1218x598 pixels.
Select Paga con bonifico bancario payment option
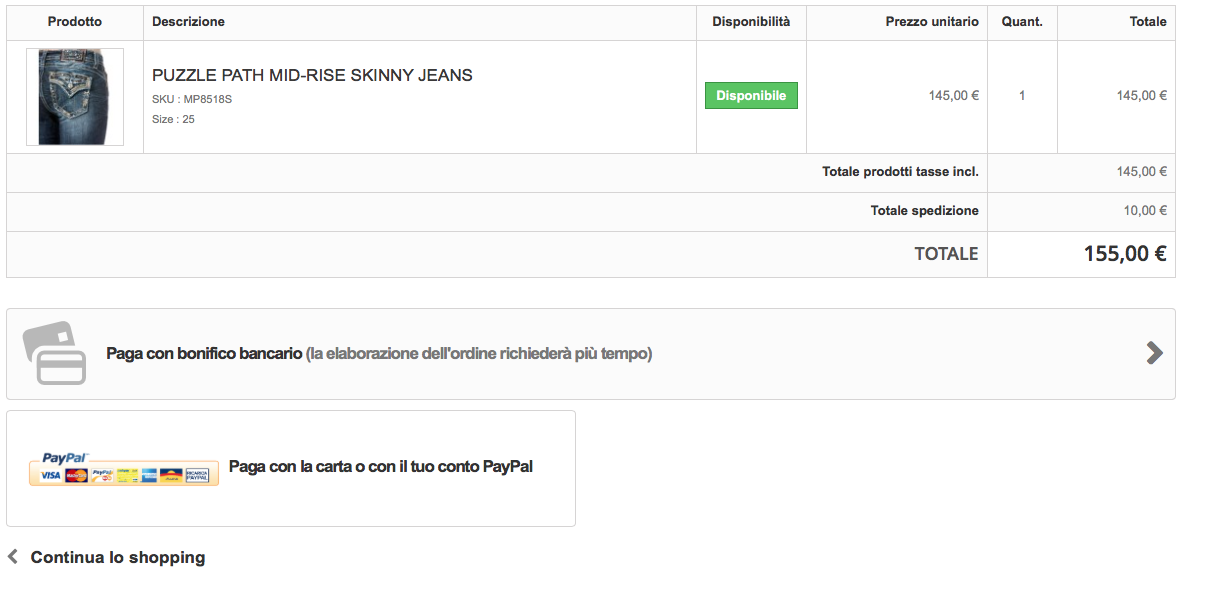[590, 354]
